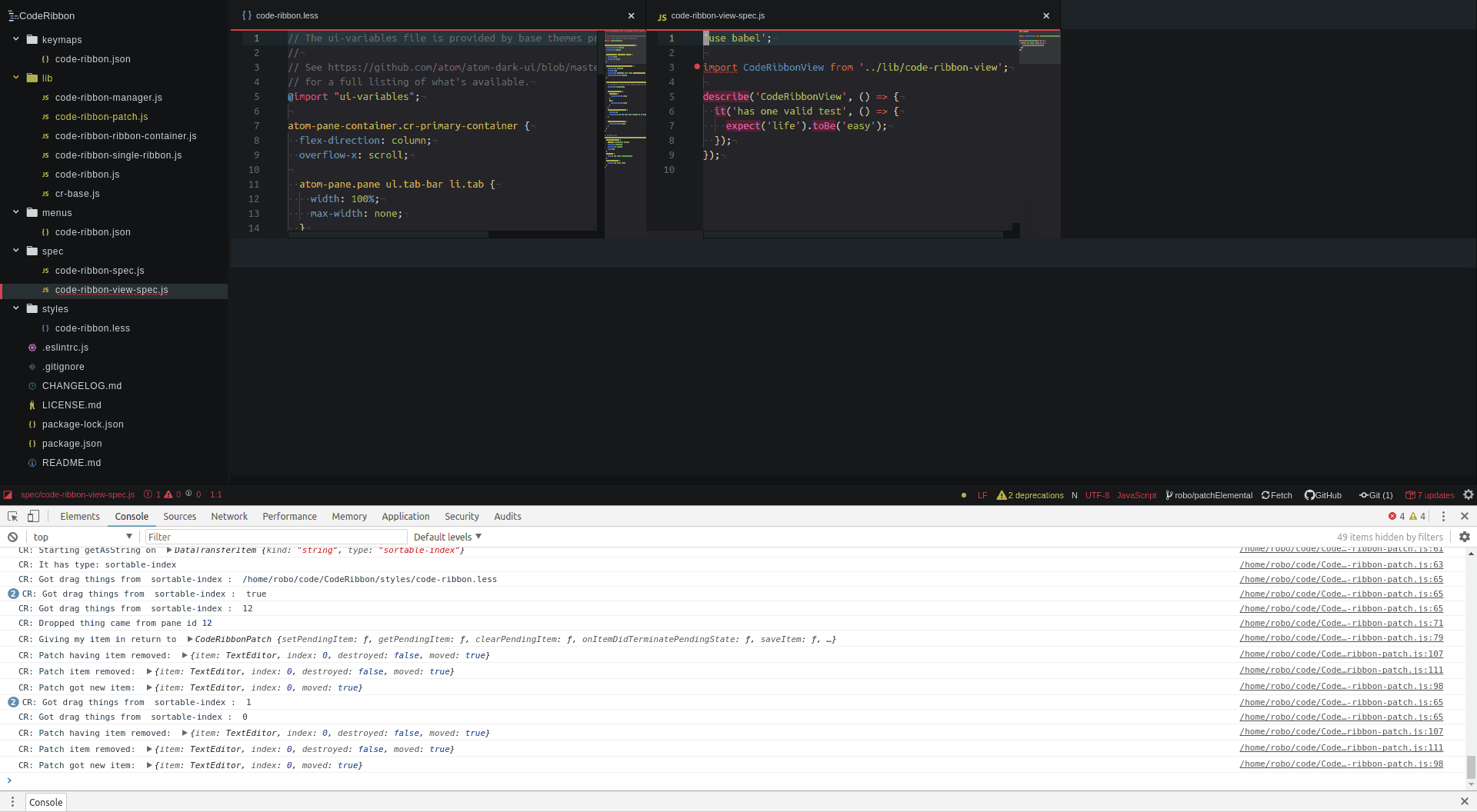The height and width of the screenshot is (812, 1477).
Task: Close the code-ribbon-view-spec.js tab
Action: tap(1046, 15)
